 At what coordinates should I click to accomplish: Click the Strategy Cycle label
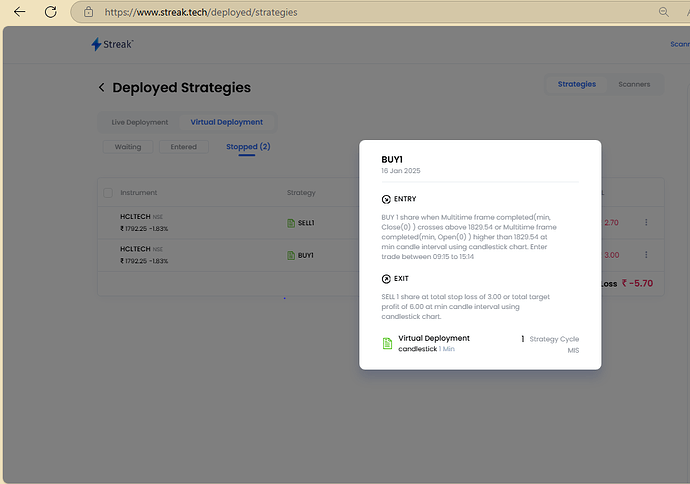[x=554, y=339]
